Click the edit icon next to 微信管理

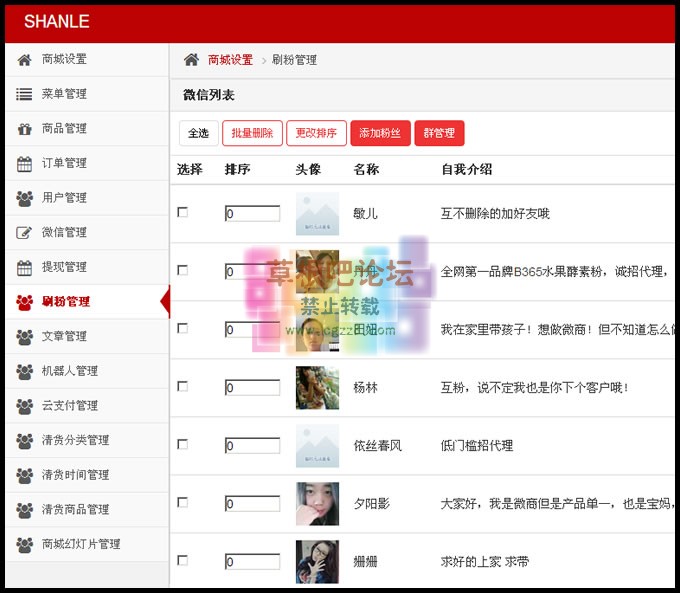(24, 233)
